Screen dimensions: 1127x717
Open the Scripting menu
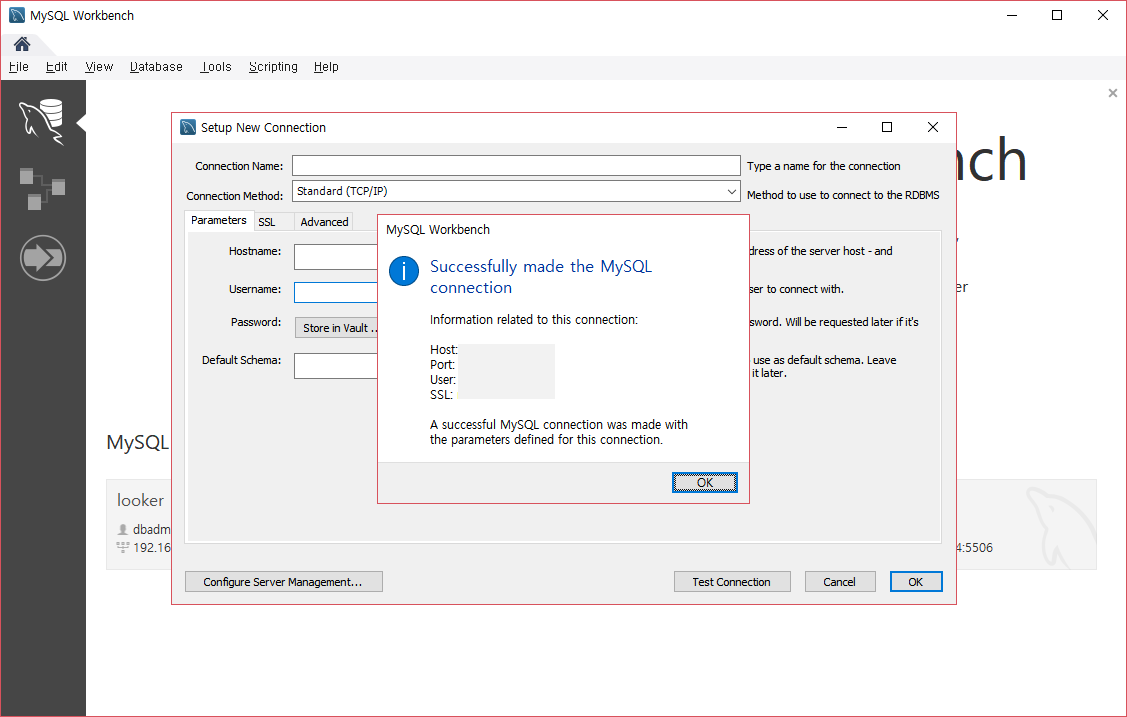(x=273, y=67)
